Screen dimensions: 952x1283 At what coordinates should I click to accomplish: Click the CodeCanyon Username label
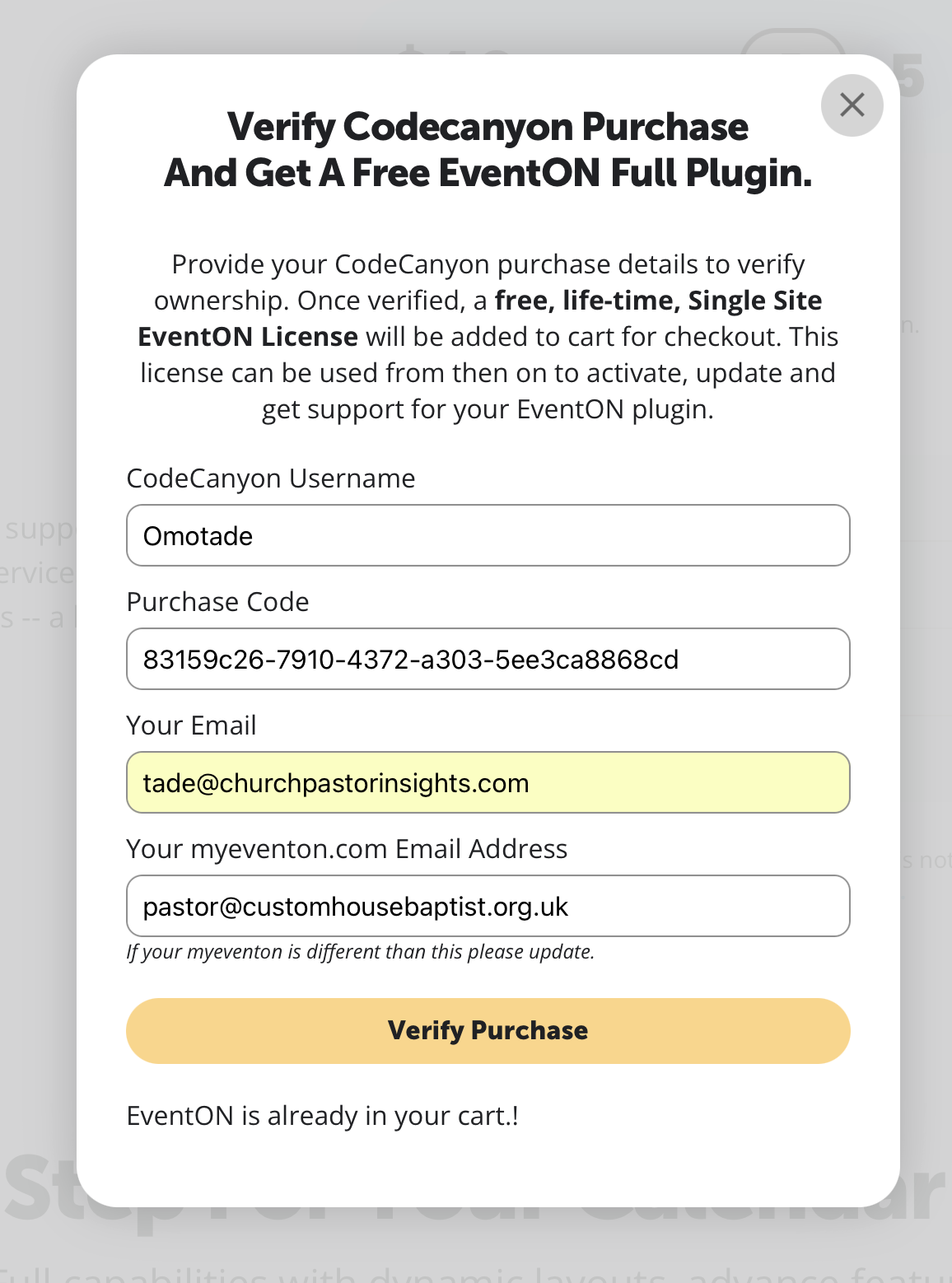point(271,478)
